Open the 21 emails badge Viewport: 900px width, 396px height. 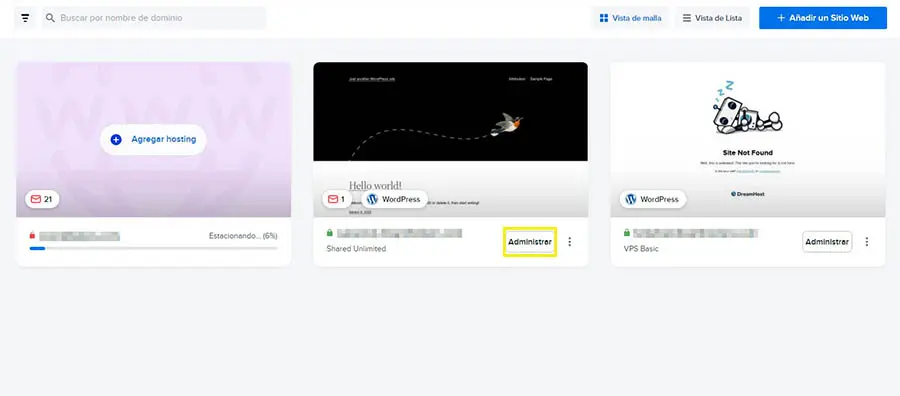[42, 199]
